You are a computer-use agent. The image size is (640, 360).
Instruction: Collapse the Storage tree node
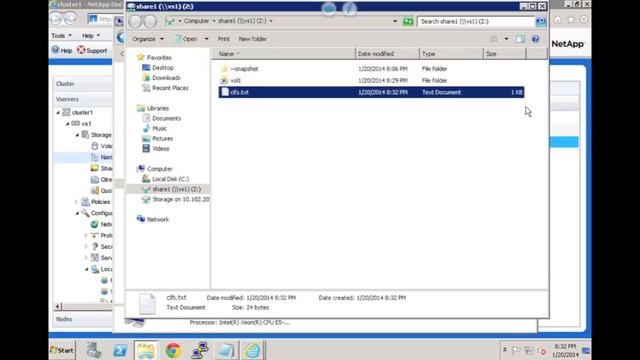point(77,135)
